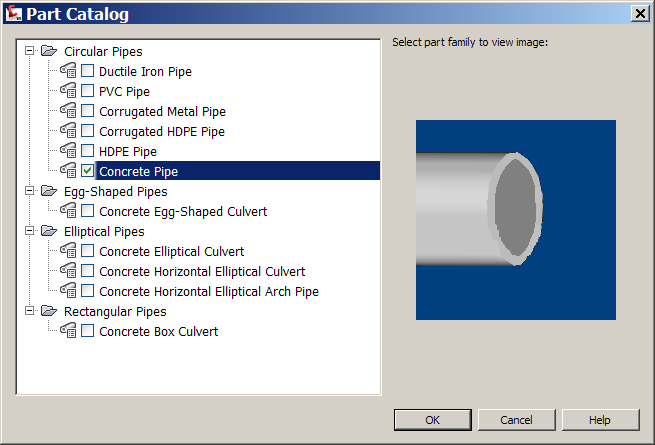
Task: Click the part icon beside Corrugated Metal Pipe
Action: pyautogui.click(x=68, y=111)
